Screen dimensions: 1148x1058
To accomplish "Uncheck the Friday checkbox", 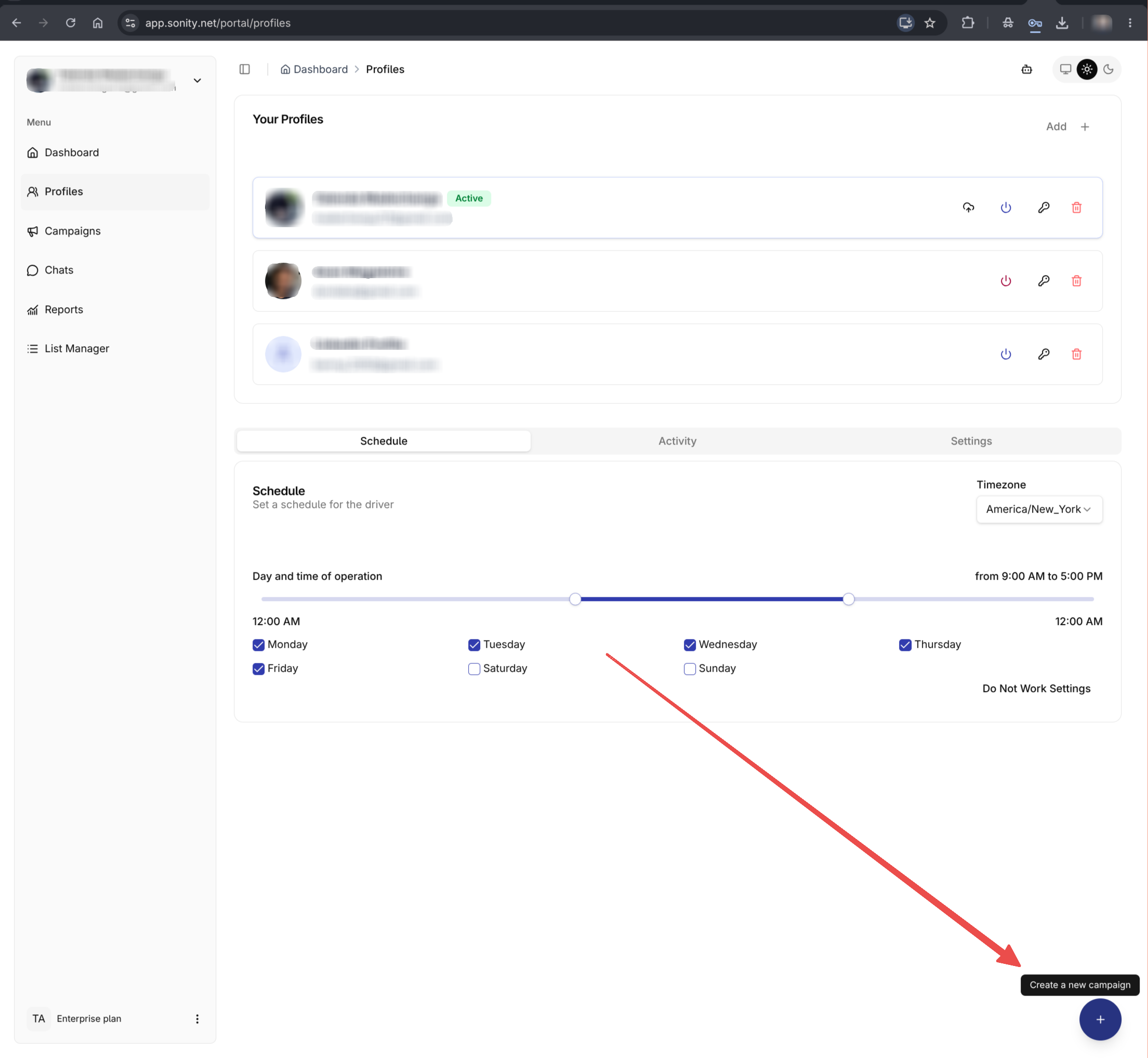I will [x=259, y=669].
